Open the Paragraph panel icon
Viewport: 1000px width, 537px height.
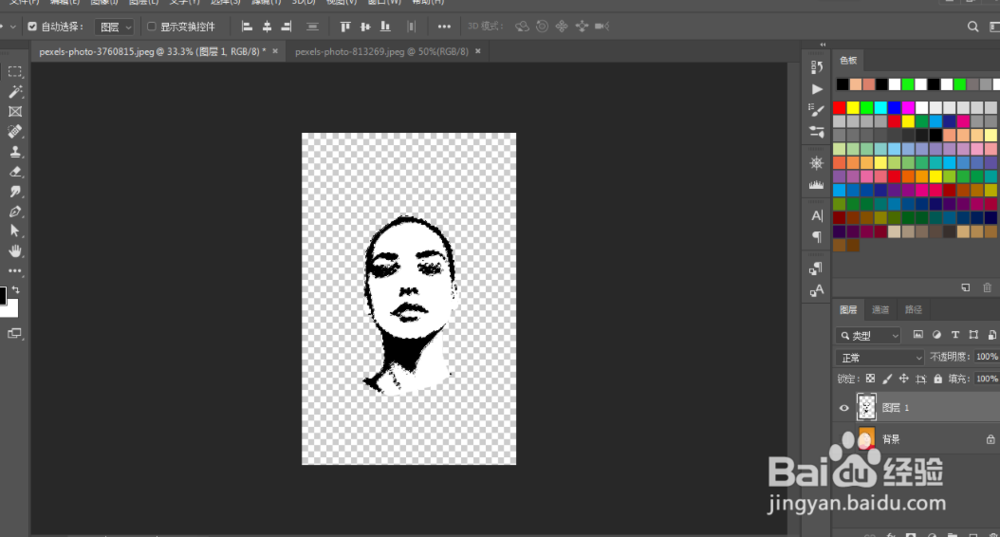pyautogui.click(x=817, y=237)
